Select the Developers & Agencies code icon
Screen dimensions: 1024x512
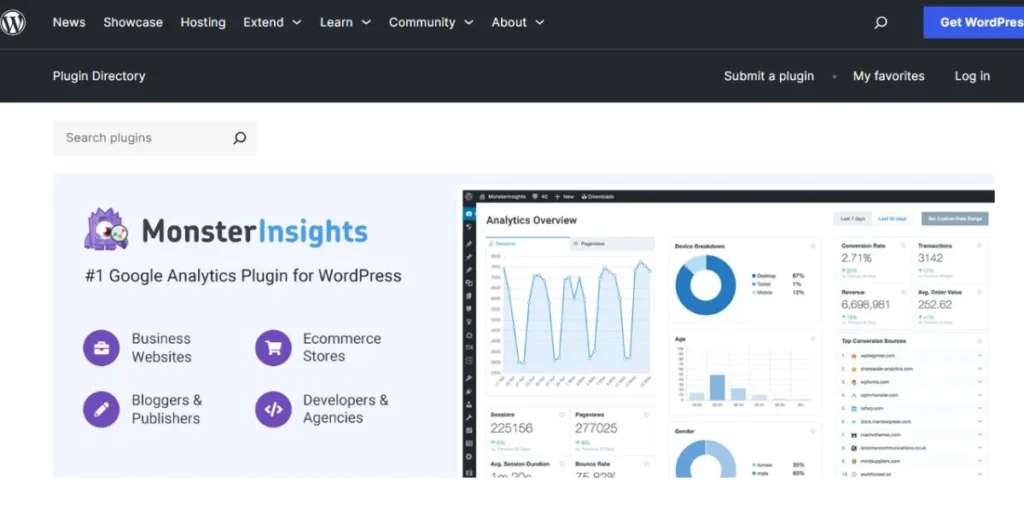(273, 409)
